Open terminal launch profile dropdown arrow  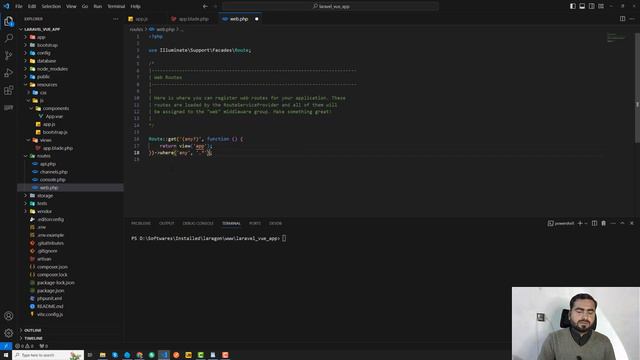point(586,223)
